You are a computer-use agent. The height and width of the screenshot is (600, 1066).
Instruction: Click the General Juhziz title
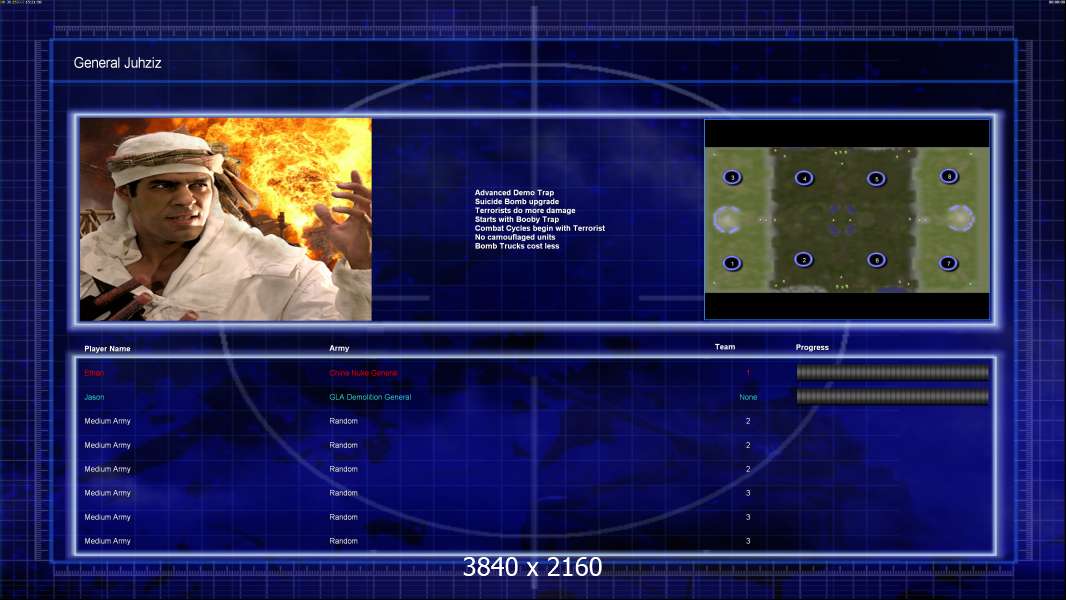tap(118, 63)
